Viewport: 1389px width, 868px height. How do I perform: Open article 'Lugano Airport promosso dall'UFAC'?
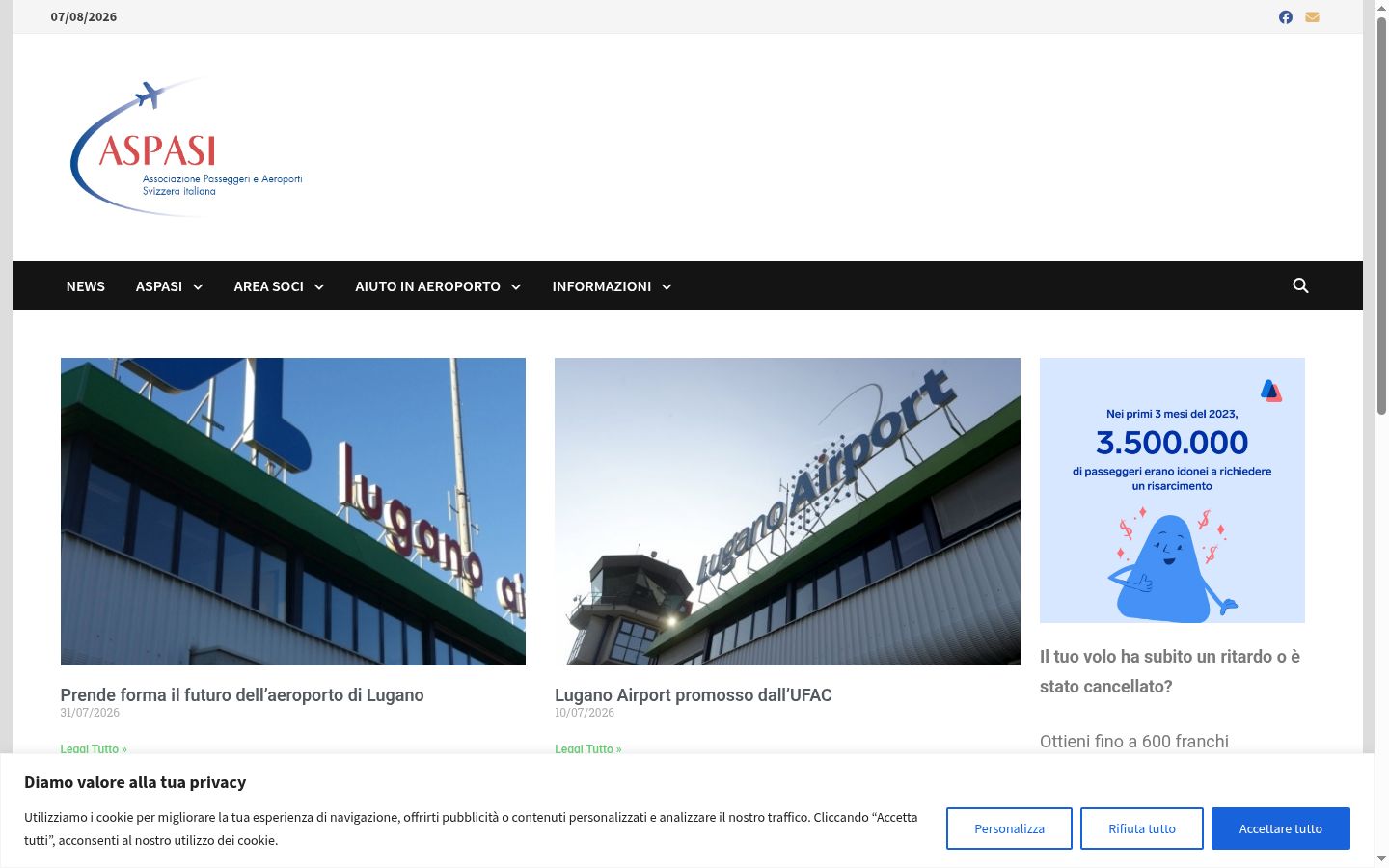694,695
